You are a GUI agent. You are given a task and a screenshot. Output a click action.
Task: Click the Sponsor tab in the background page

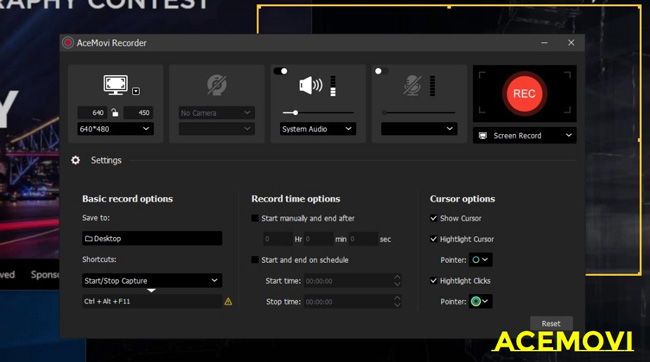45,275
